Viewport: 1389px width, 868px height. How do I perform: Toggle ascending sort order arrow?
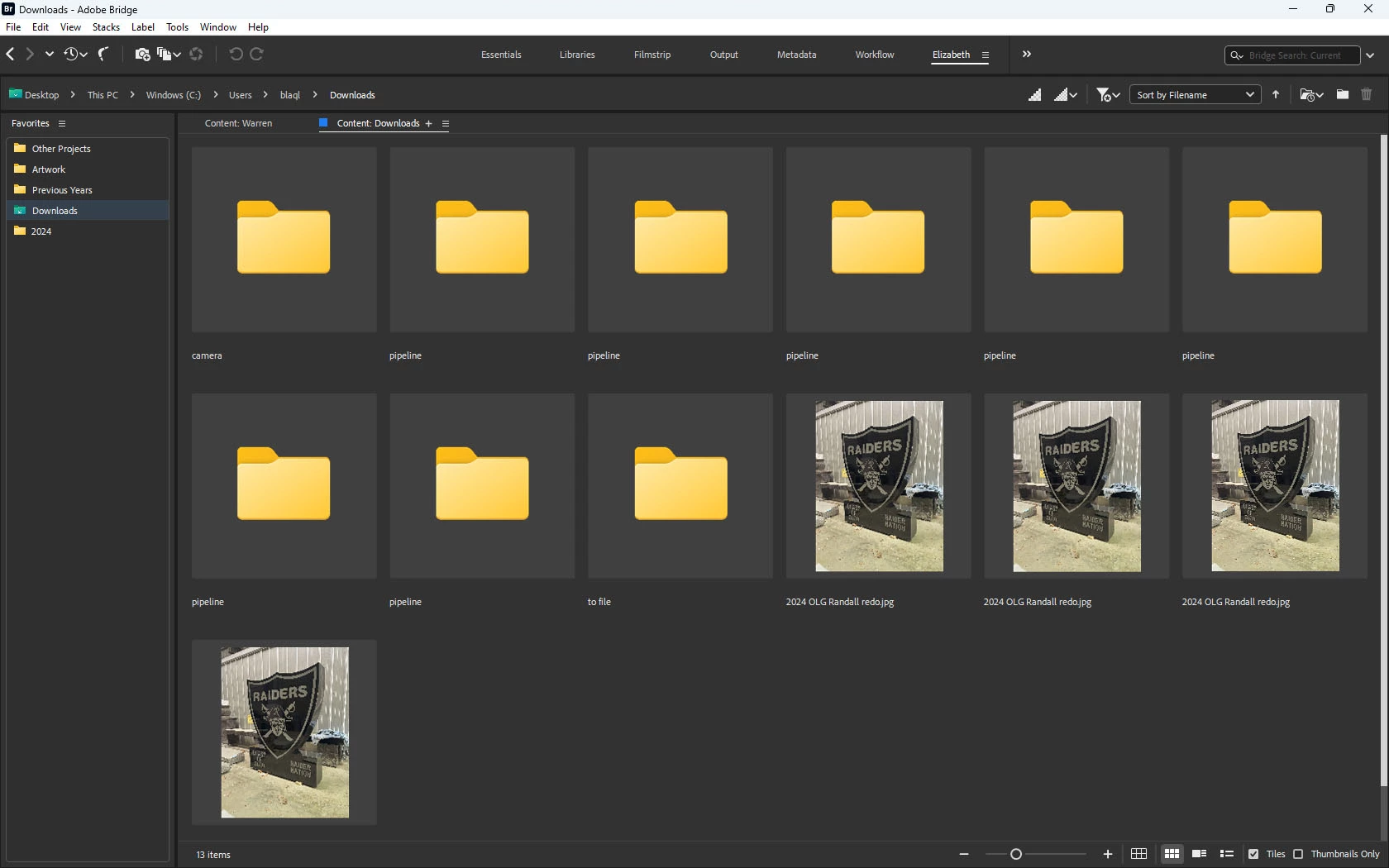1276,95
